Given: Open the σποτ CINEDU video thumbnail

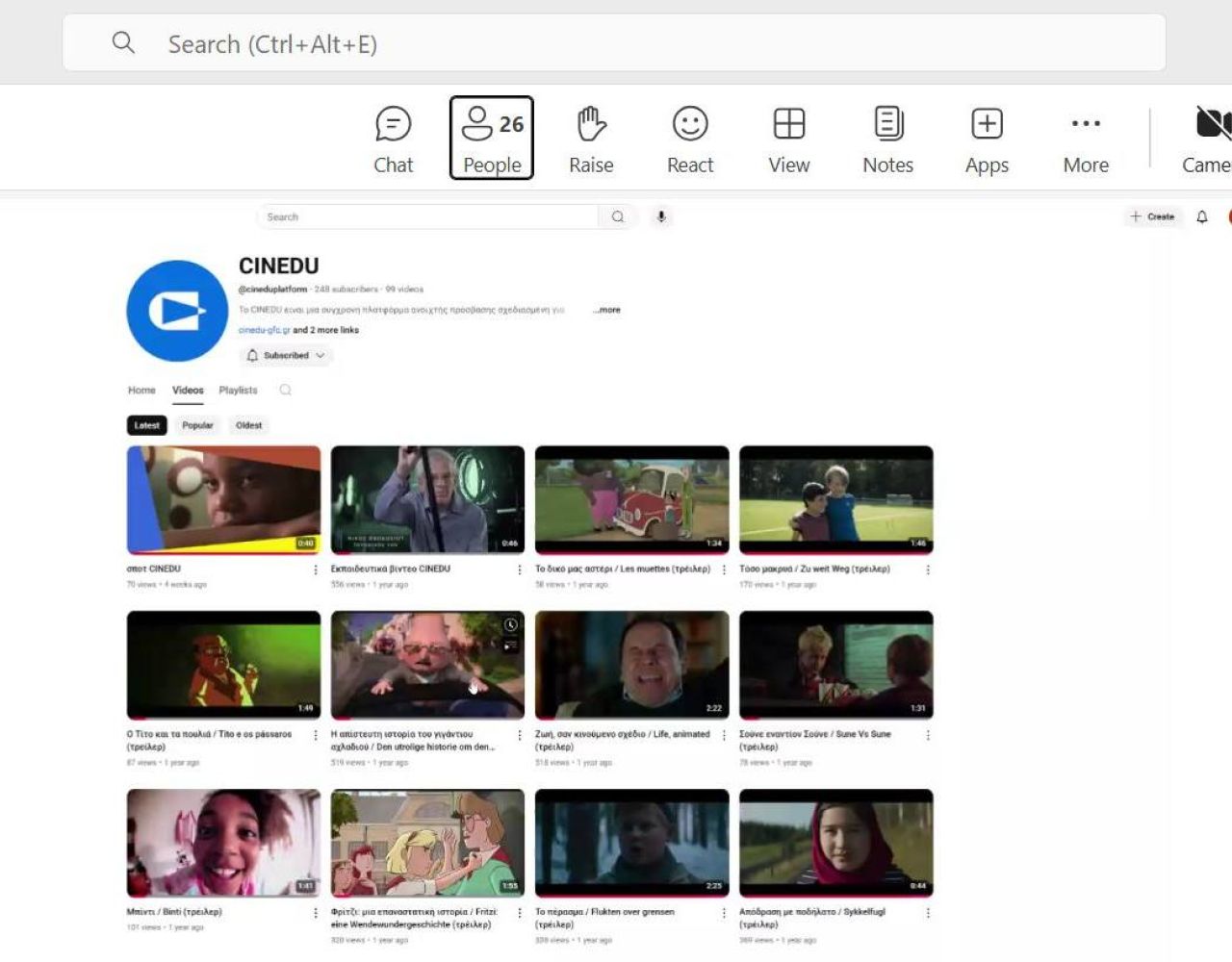Looking at the screenshot, I should [223, 499].
